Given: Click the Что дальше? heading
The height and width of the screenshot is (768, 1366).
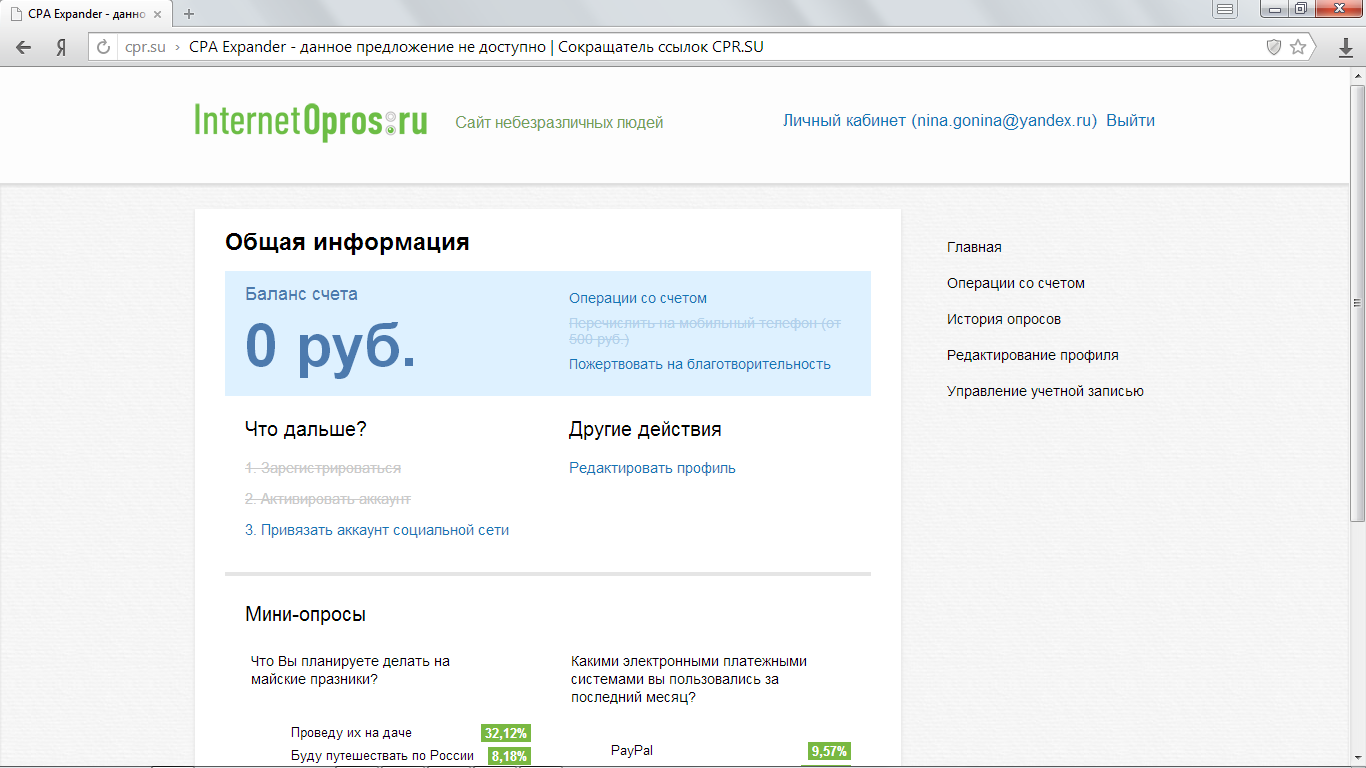Looking at the screenshot, I should tap(306, 429).
